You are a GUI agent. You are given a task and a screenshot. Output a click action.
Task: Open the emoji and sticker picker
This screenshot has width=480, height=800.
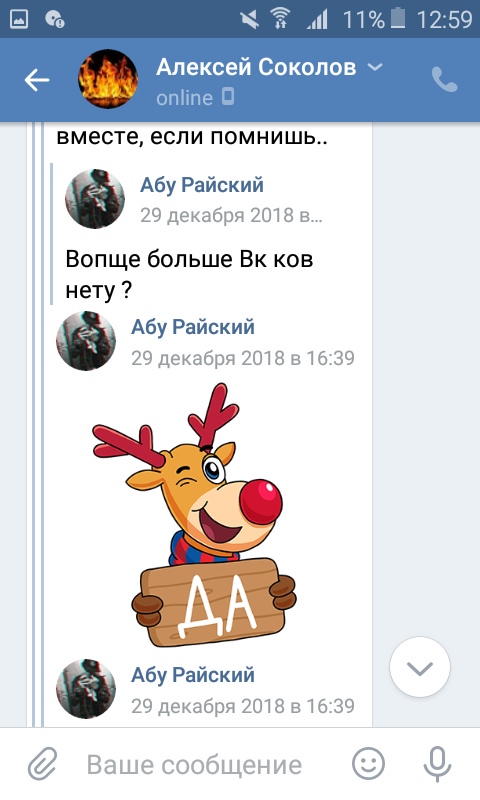point(368,764)
